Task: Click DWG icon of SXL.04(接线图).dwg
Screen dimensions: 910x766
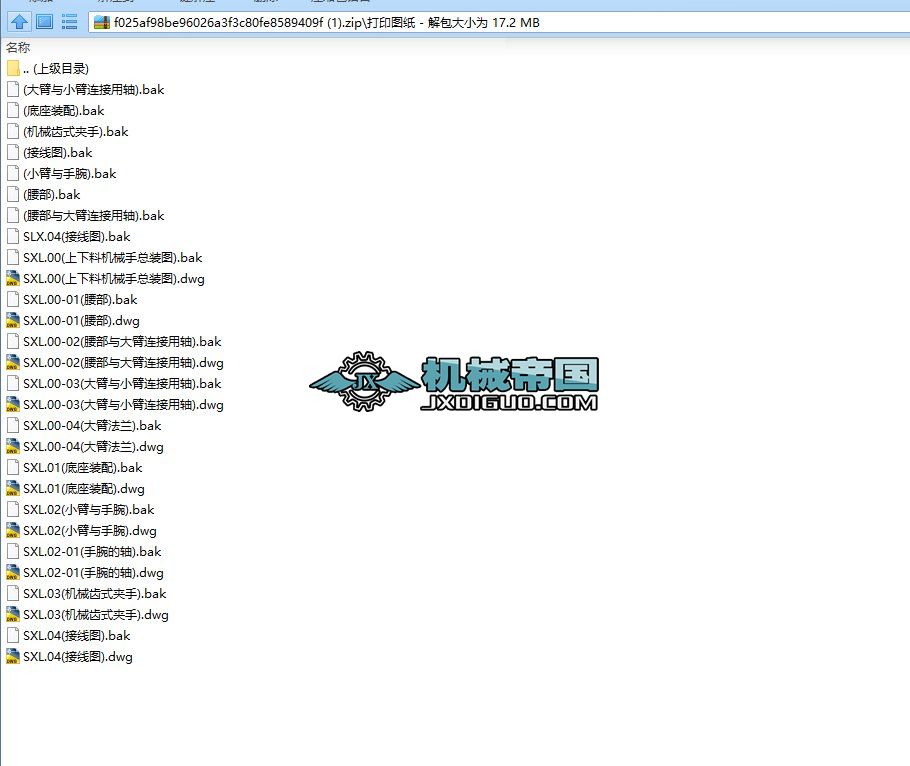Action: point(13,656)
